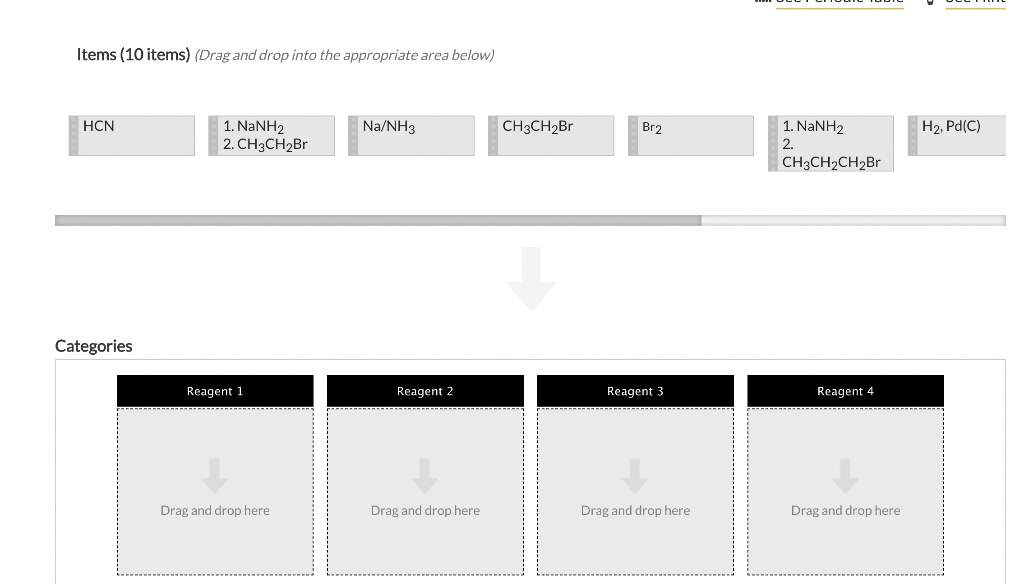Image resolution: width=1024 pixels, height=584 pixels.
Task: Select the CH3CH2Br item tile
Action: tap(551, 135)
